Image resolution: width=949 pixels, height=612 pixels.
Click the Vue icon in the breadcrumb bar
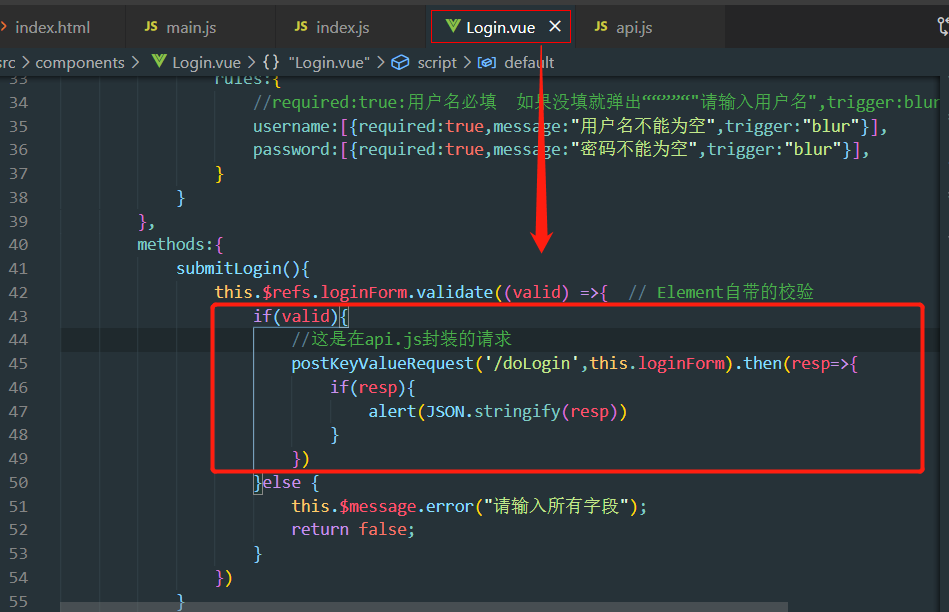(x=159, y=62)
